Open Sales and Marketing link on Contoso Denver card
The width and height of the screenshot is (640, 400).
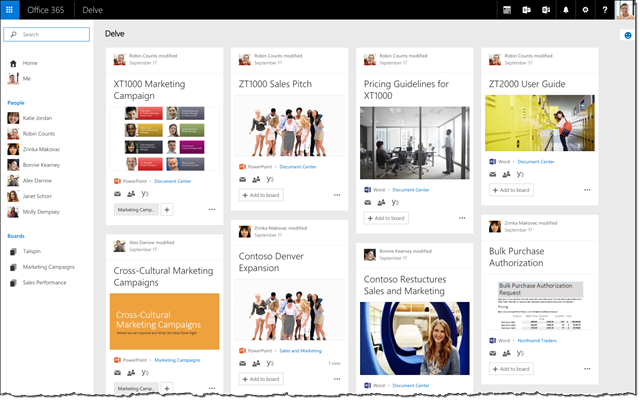coord(300,351)
